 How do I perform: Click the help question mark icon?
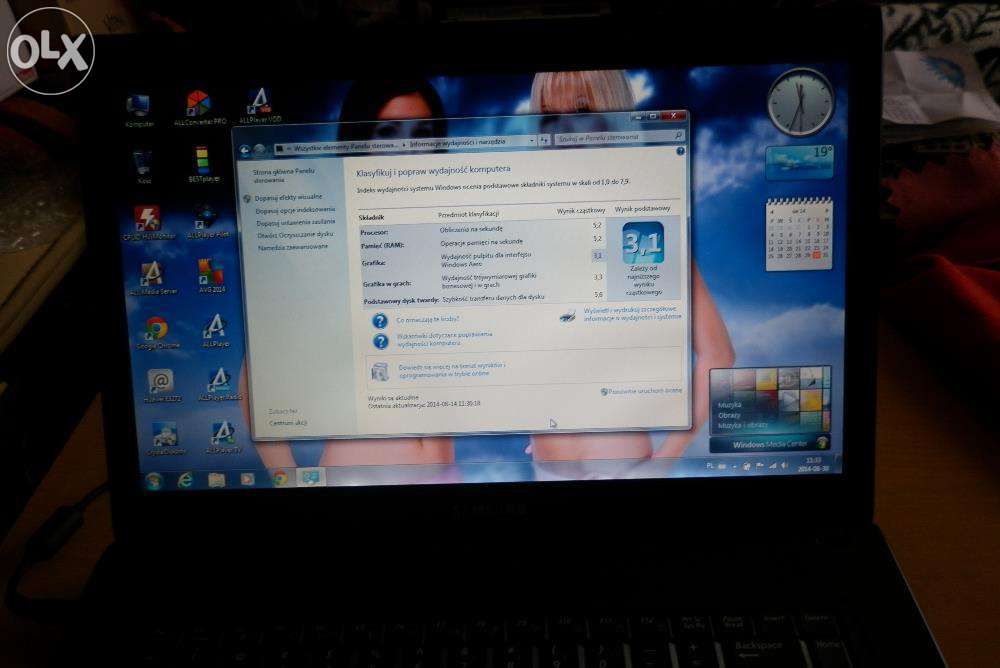point(680,151)
